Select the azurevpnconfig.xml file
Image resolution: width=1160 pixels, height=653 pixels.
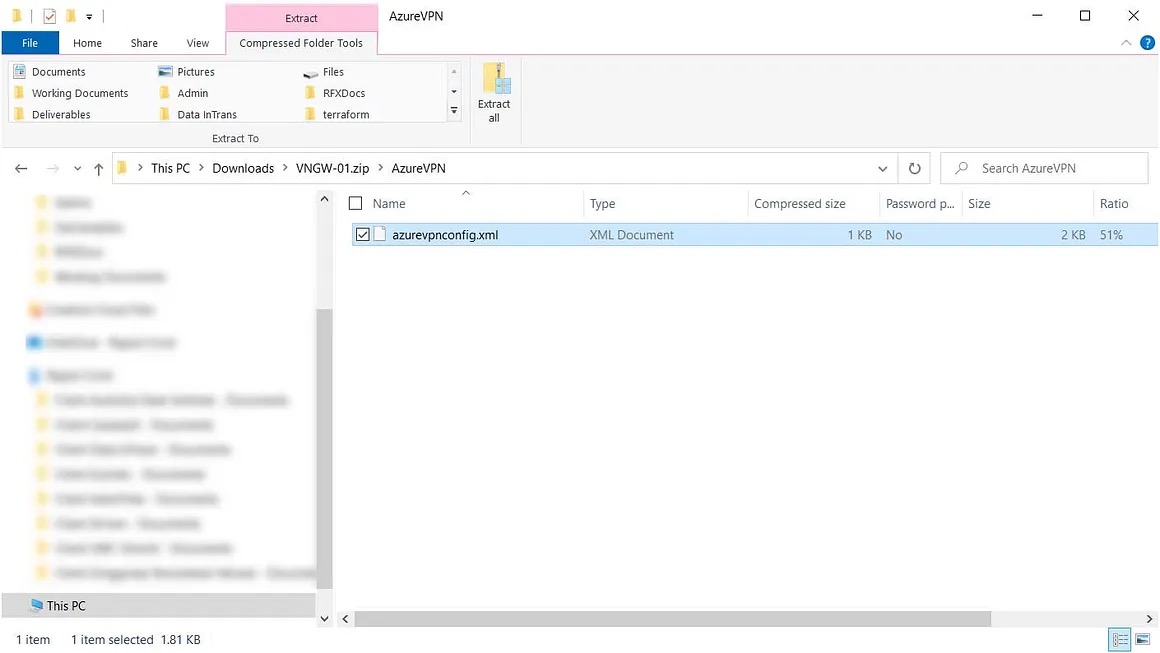(445, 234)
